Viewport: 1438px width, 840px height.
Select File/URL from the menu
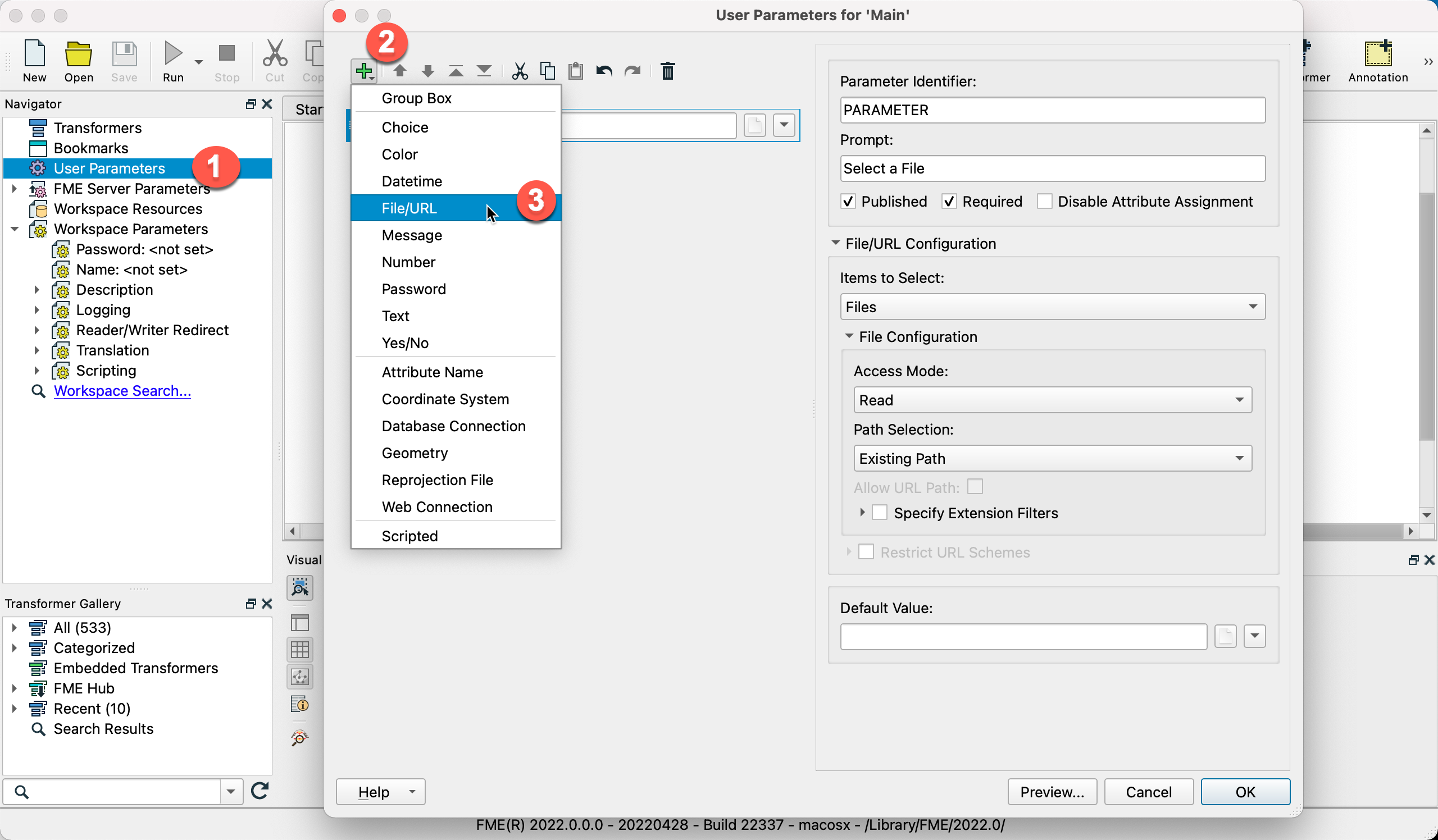click(x=409, y=208)
